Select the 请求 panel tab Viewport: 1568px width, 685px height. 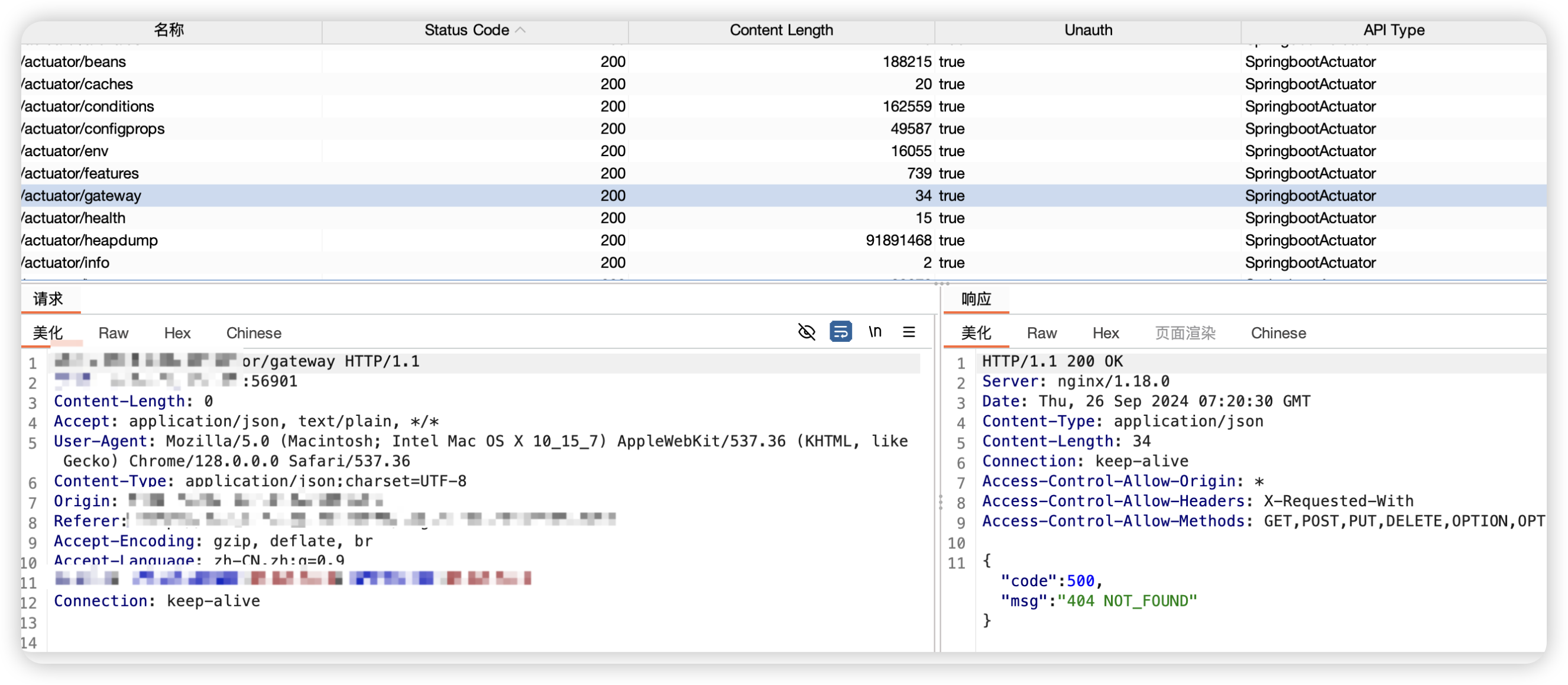click(48, 299)
